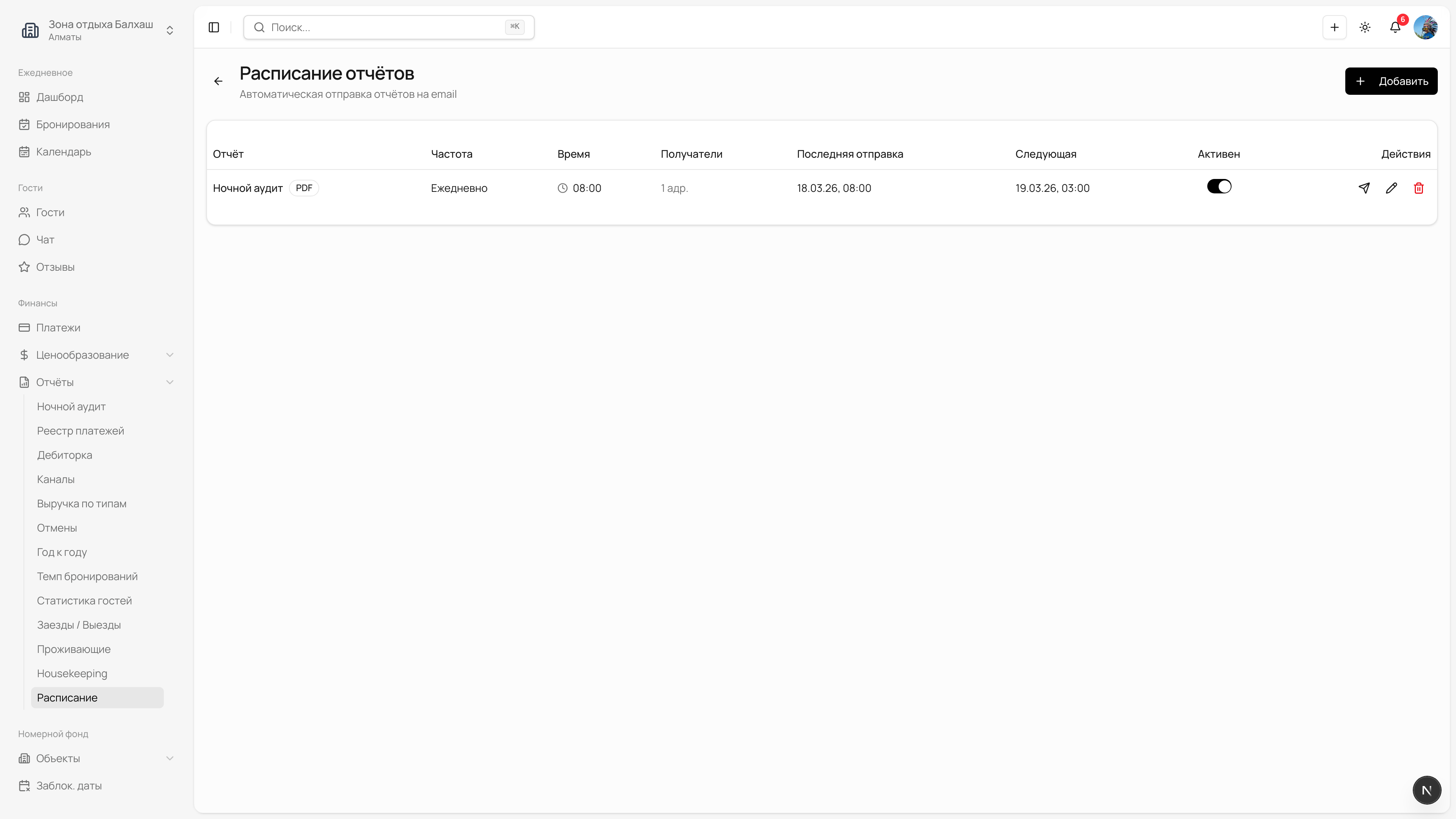Screen dimensions: 1456x819
Task: Go to Бронирования page
Action: click(x=73, y=124)
